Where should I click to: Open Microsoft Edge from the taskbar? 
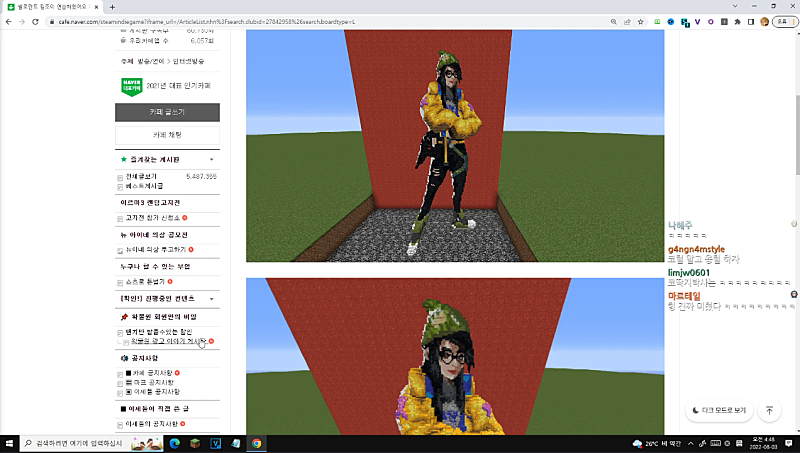point(174,443)
